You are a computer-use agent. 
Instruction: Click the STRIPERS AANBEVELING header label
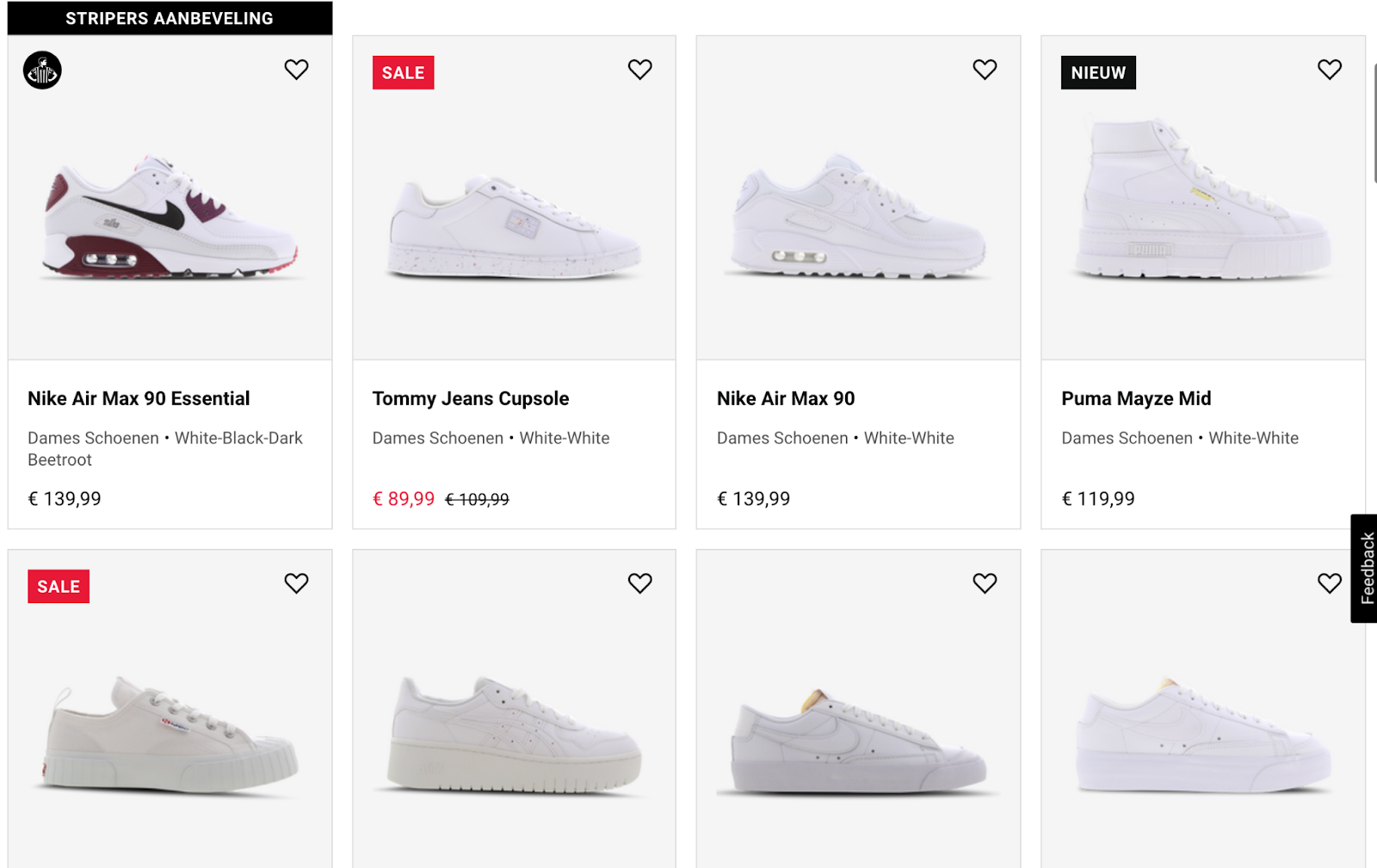(x=169, y=18)
